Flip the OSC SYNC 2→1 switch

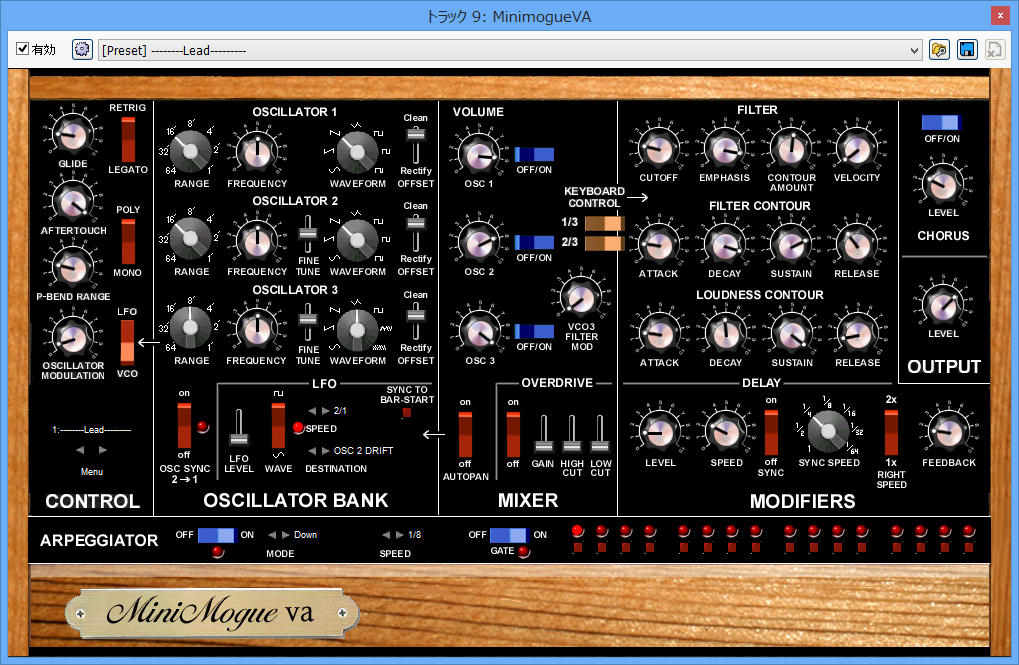coord(185,425)
